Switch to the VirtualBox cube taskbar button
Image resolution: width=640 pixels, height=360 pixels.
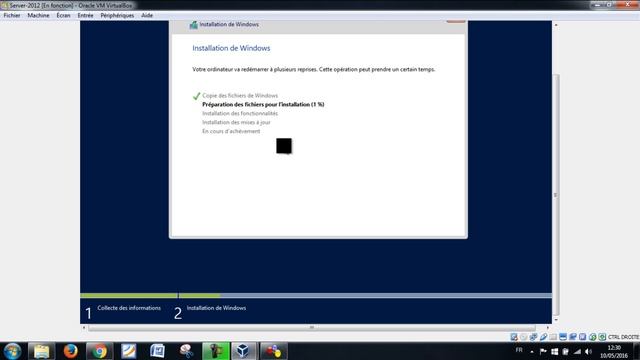[x=244, y=351]
